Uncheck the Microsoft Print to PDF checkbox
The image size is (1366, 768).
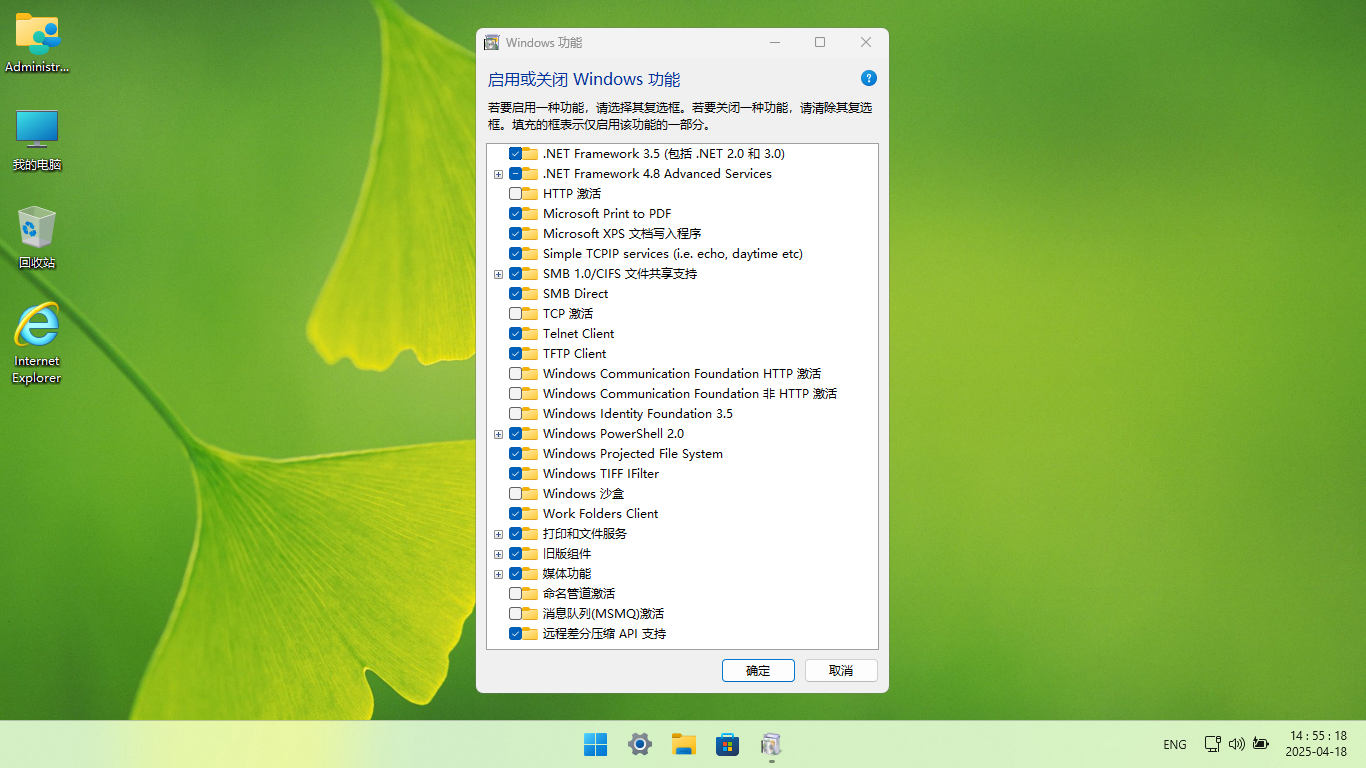pyautogui.click(x=515, y=213)
